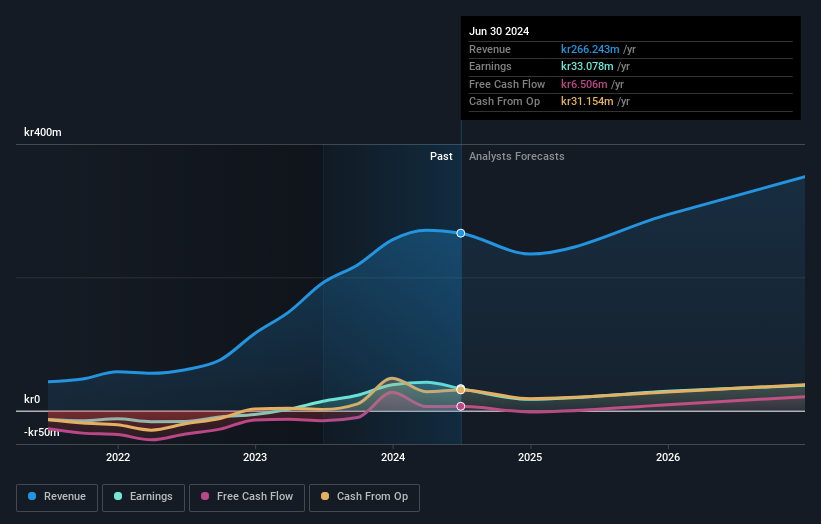Click the Jun 30 2024 tooltip date
Screen dimensions: 821x524
[499, 31]
